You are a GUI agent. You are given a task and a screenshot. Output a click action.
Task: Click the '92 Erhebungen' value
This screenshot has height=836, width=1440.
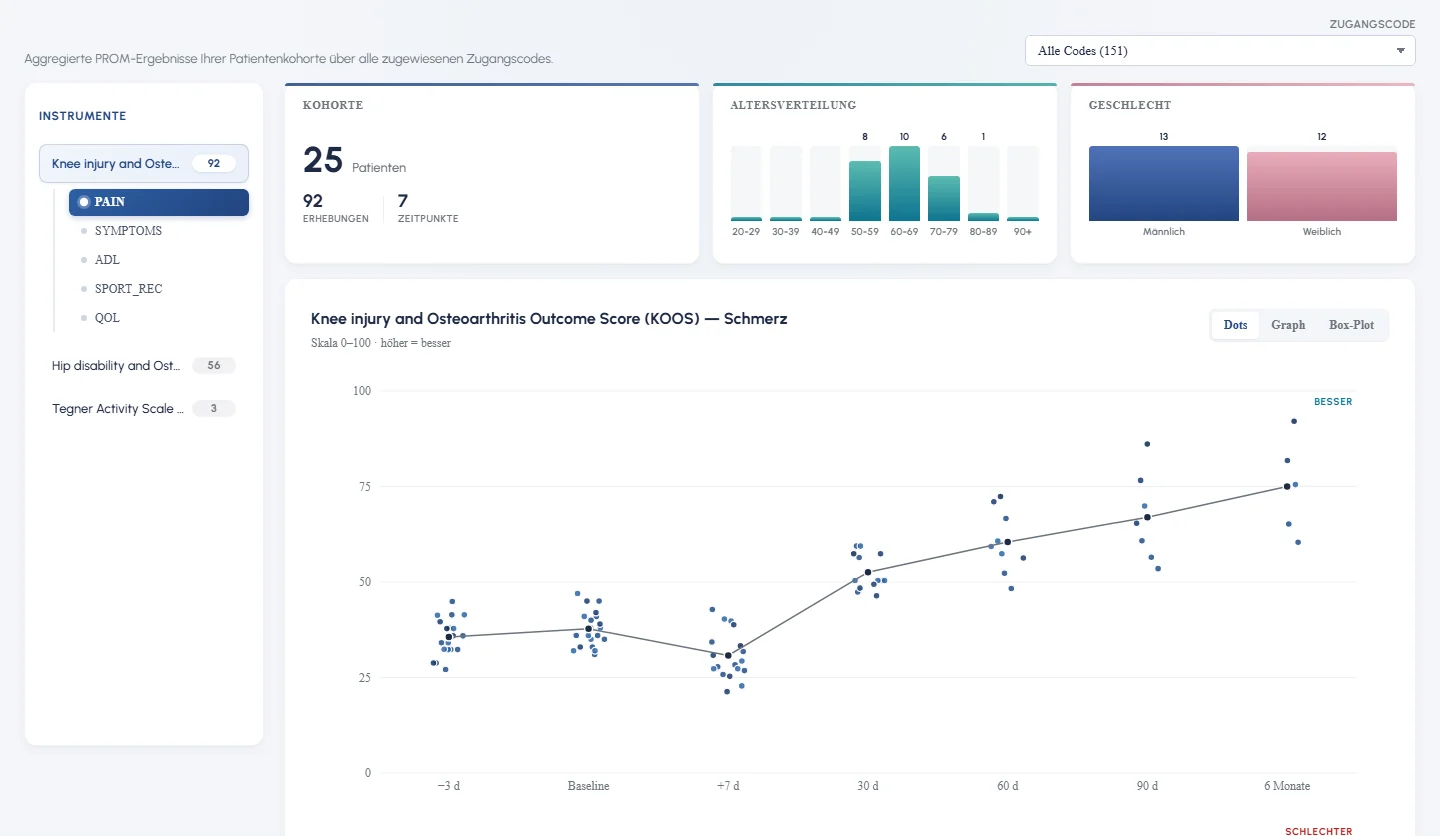pyautogui.click(x=335, y=208)
